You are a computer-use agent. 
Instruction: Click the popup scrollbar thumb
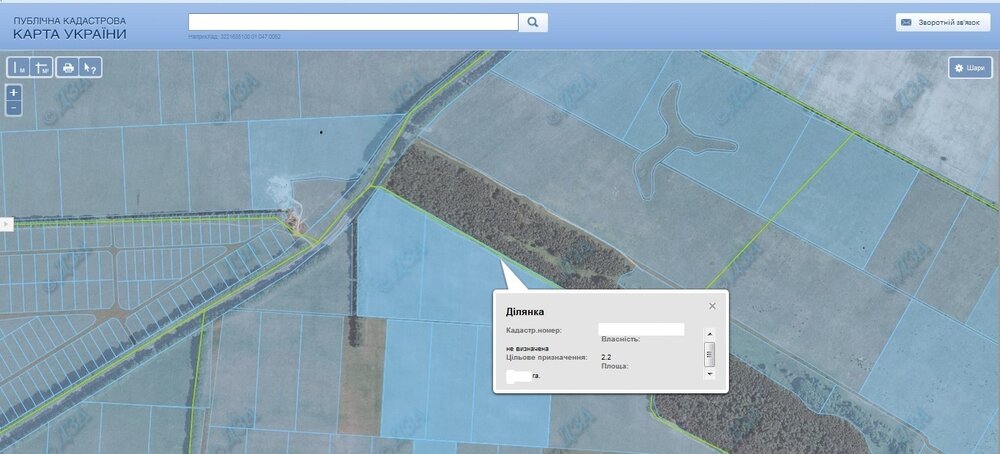[x=710, y=353]
